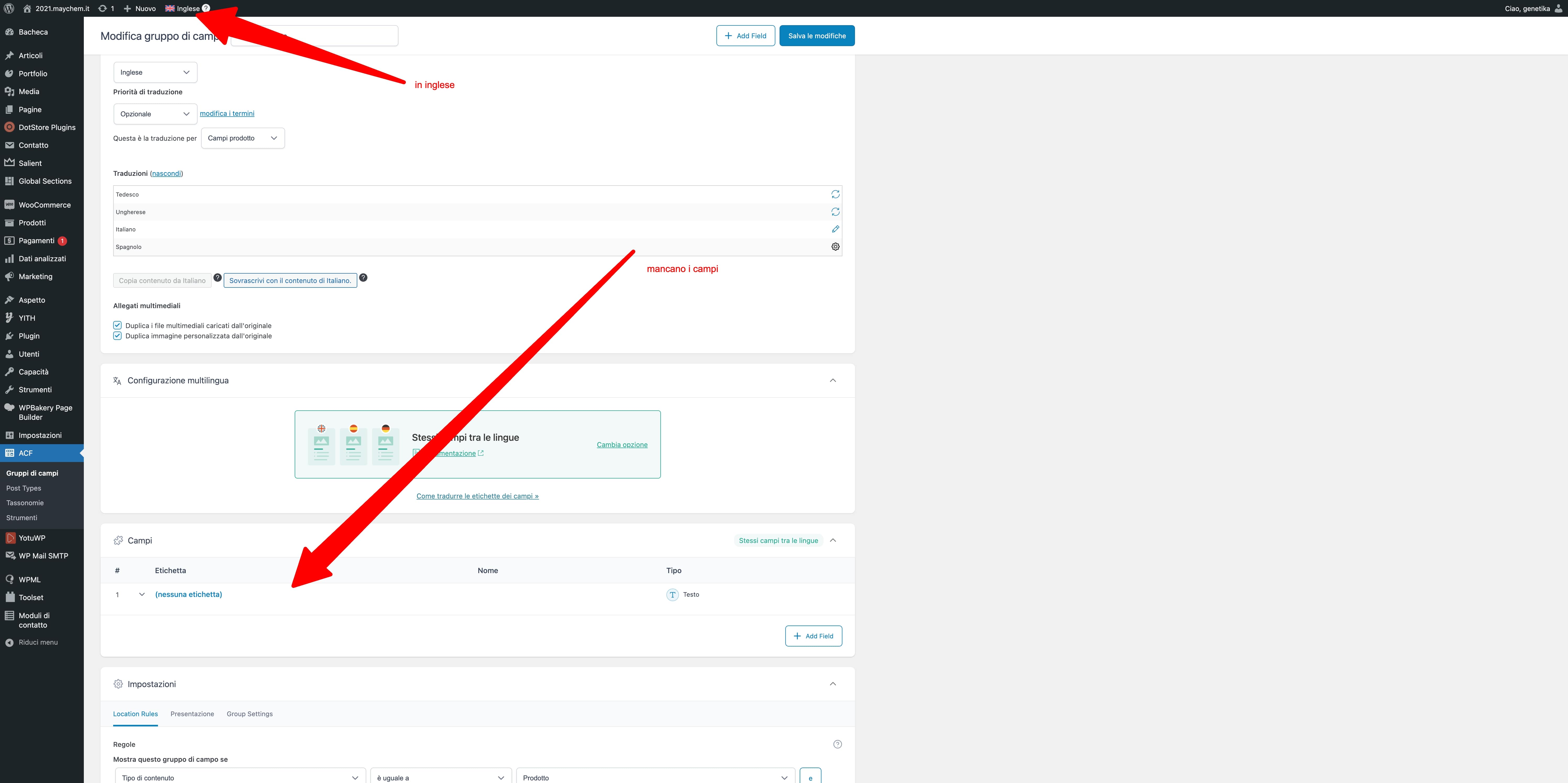Viewport: 1568px width, 783px height.
Task: Expand field row 1 chevron
Action: 142,594
